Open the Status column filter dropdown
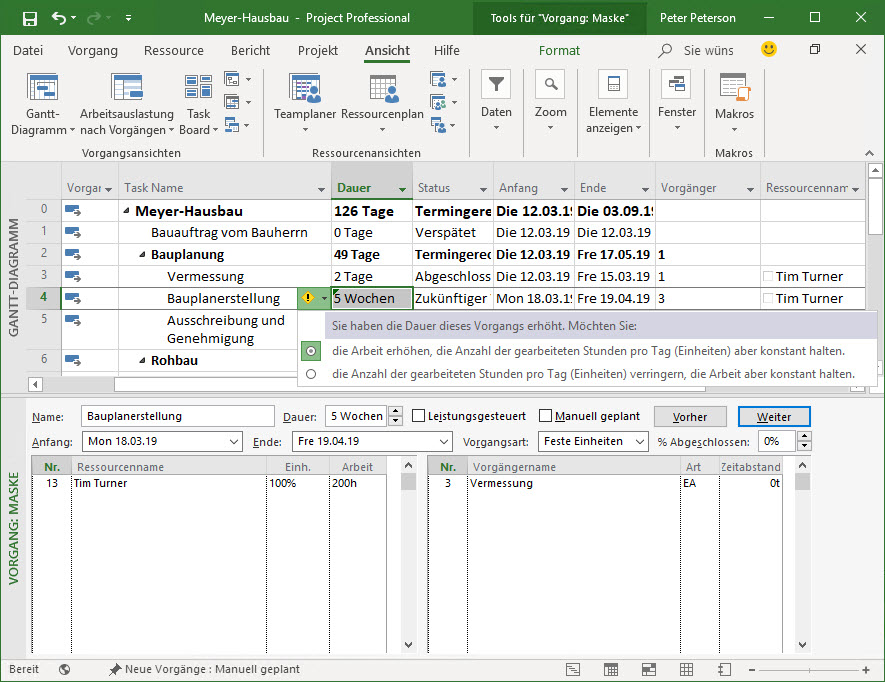This screenshot has height=682, width=885. tap(483, 189)
